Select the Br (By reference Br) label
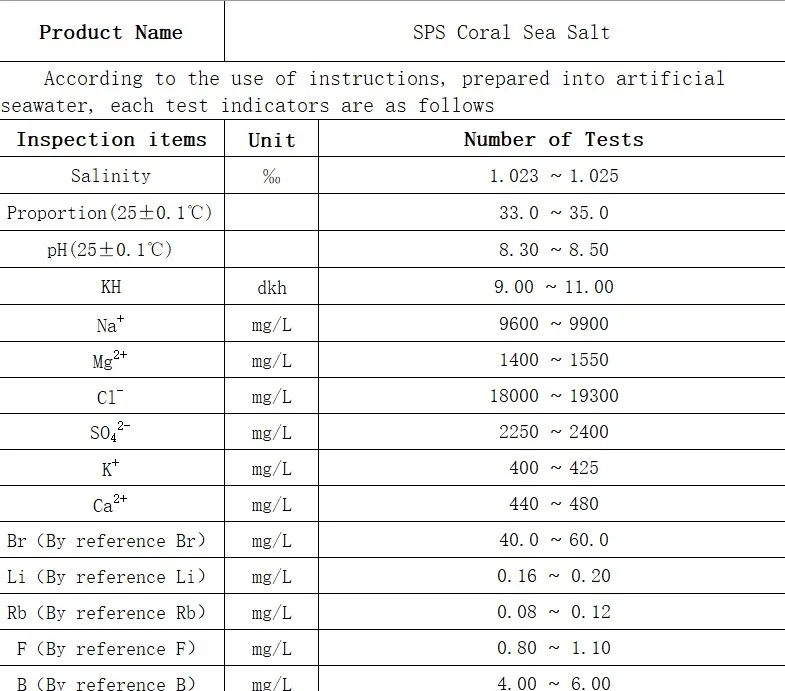The width and height of the screenshot is (785, 691). click(x=106, y=541)
